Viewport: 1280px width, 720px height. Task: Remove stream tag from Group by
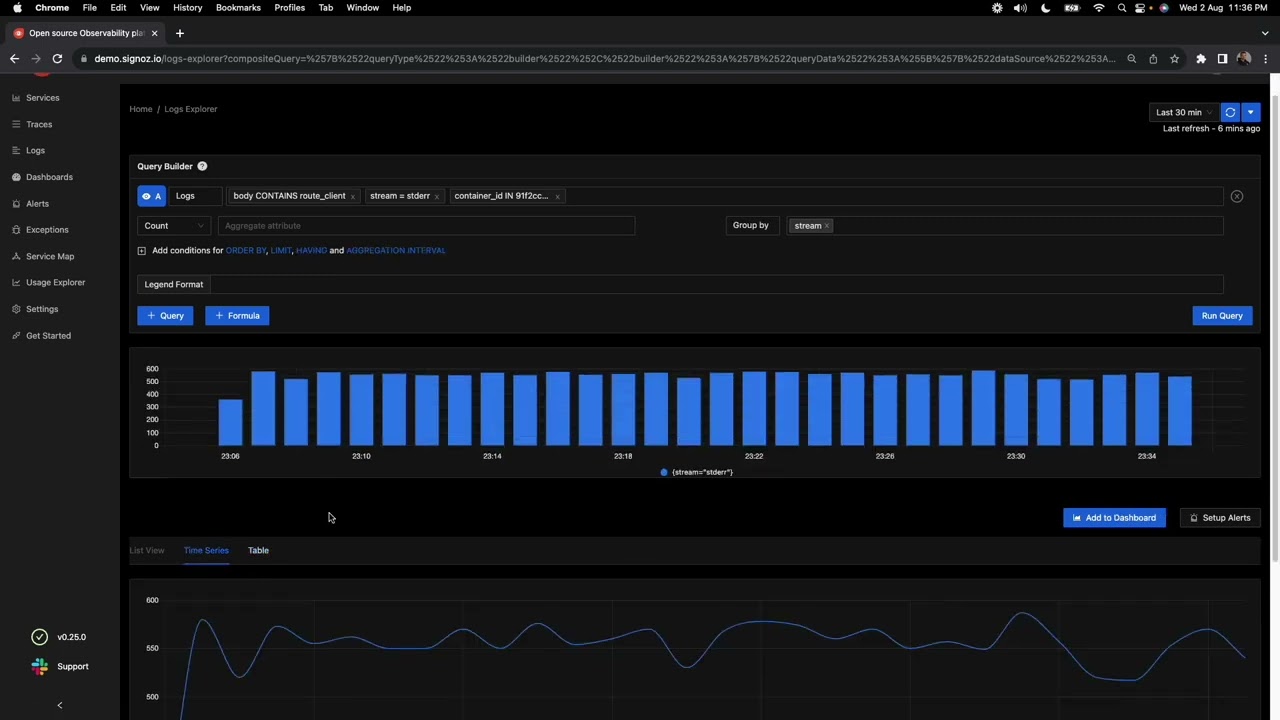tap(827, 226)
